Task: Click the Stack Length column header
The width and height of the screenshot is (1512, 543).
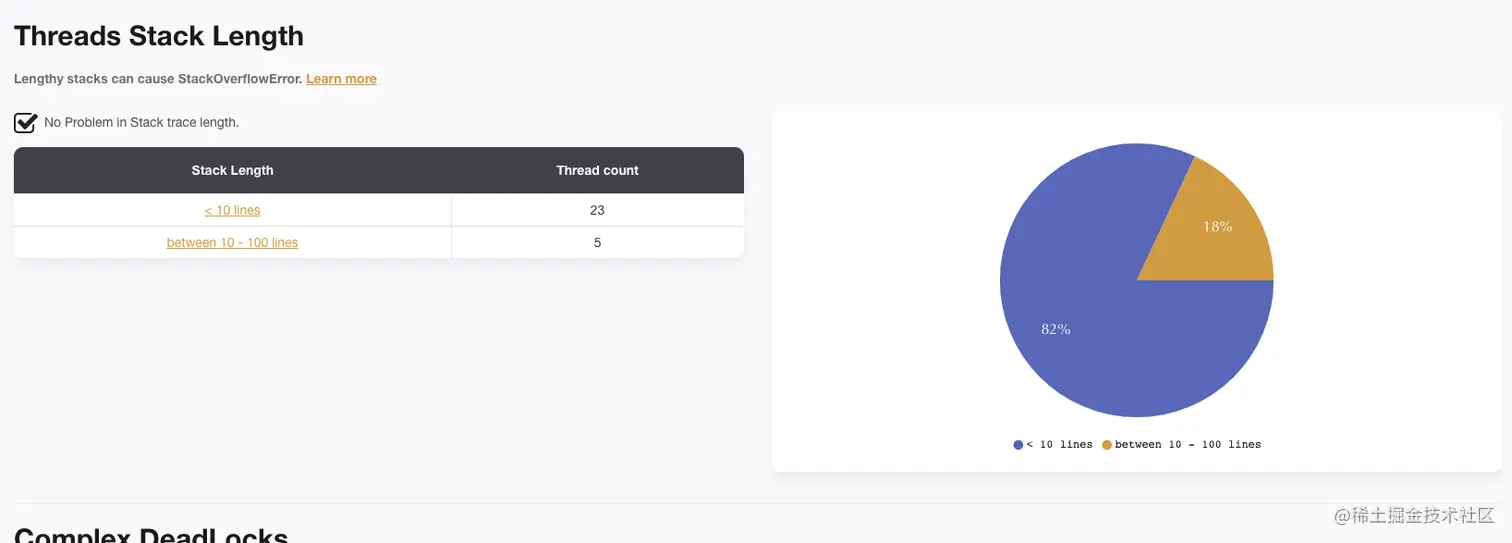Action: 232,170
